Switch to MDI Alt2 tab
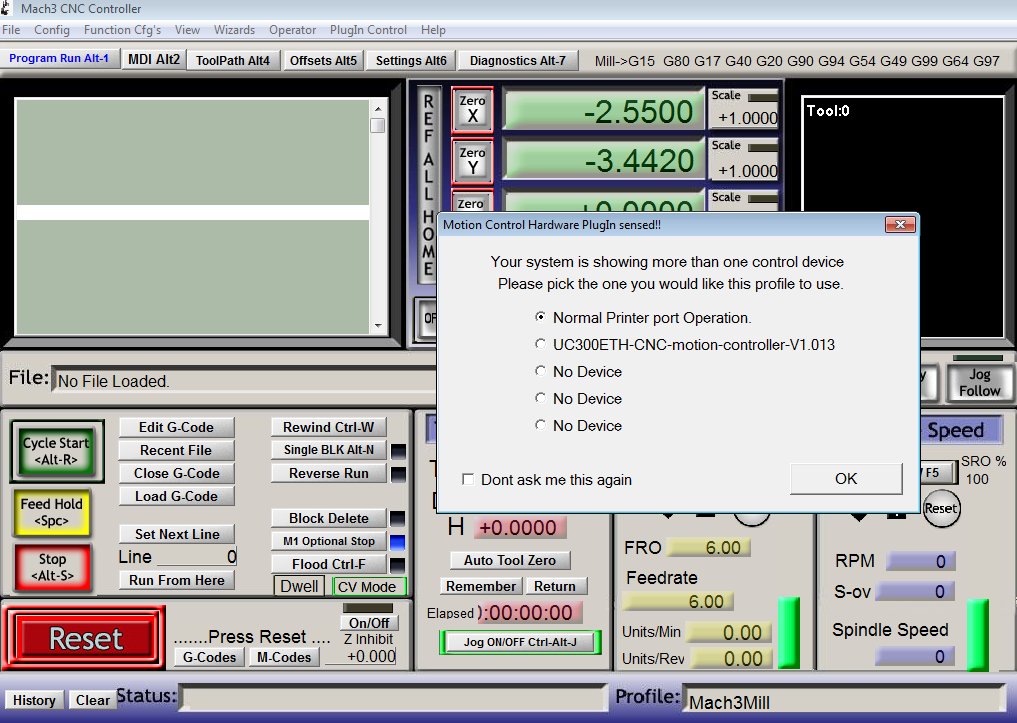 tap(154, 60)
